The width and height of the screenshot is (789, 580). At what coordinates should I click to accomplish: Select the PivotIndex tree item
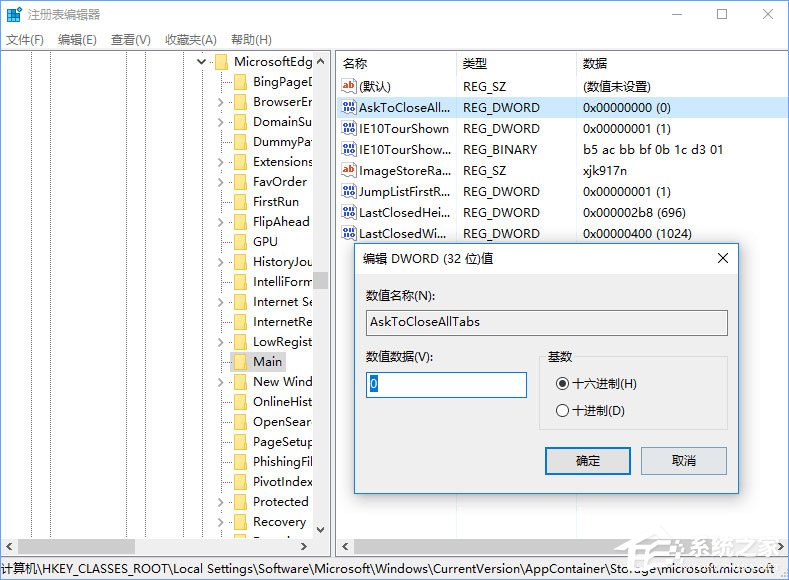point(282,482)
